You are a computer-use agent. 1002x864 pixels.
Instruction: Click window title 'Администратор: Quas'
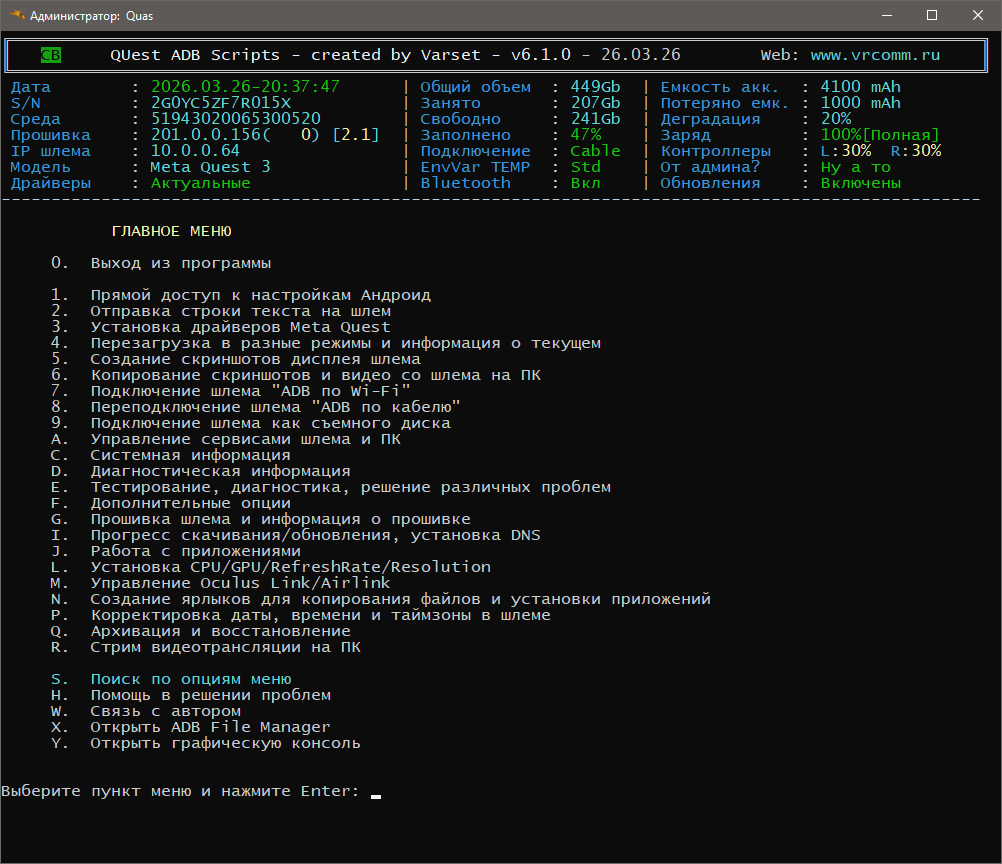point(91,16)
